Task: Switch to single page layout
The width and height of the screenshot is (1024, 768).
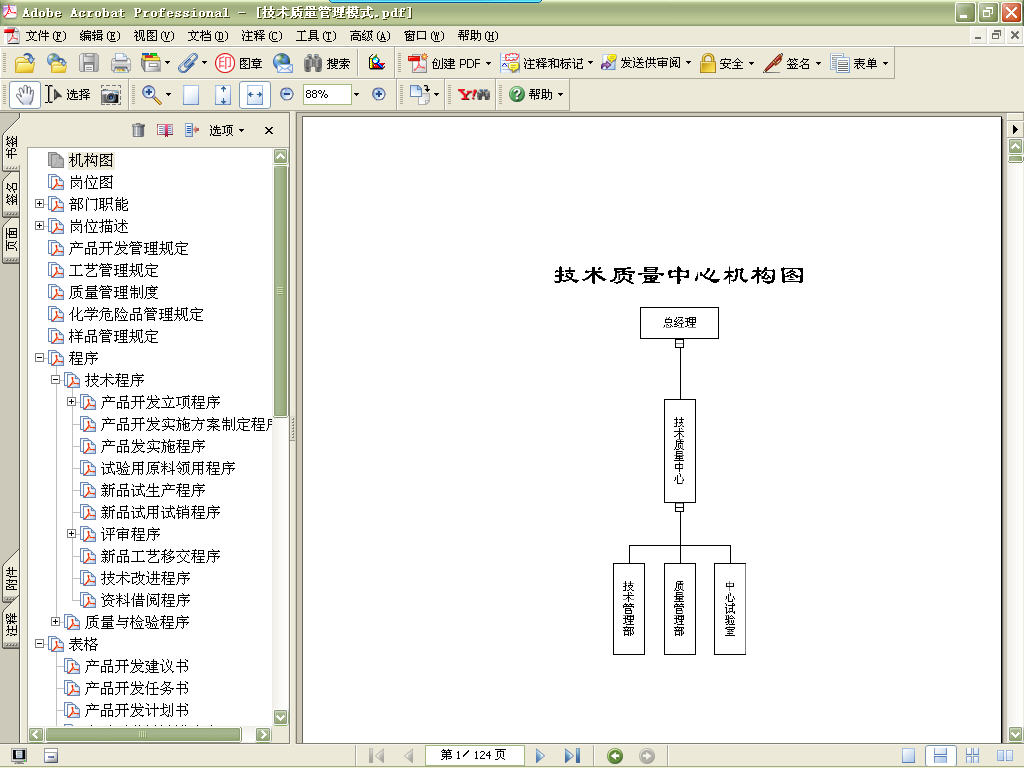Action: click(x=908, y=756)
